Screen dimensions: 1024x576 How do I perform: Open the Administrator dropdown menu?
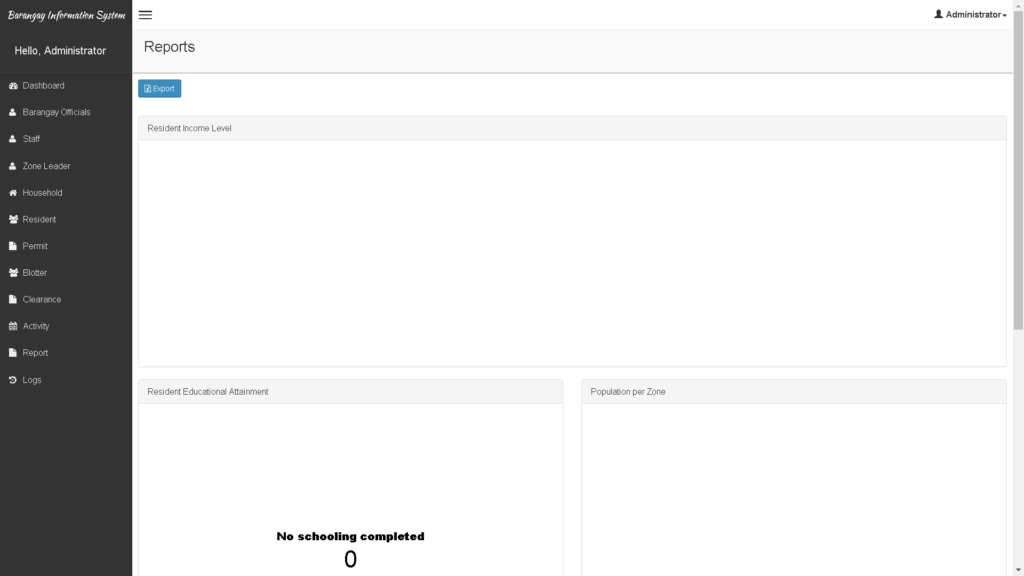[971, 14]
